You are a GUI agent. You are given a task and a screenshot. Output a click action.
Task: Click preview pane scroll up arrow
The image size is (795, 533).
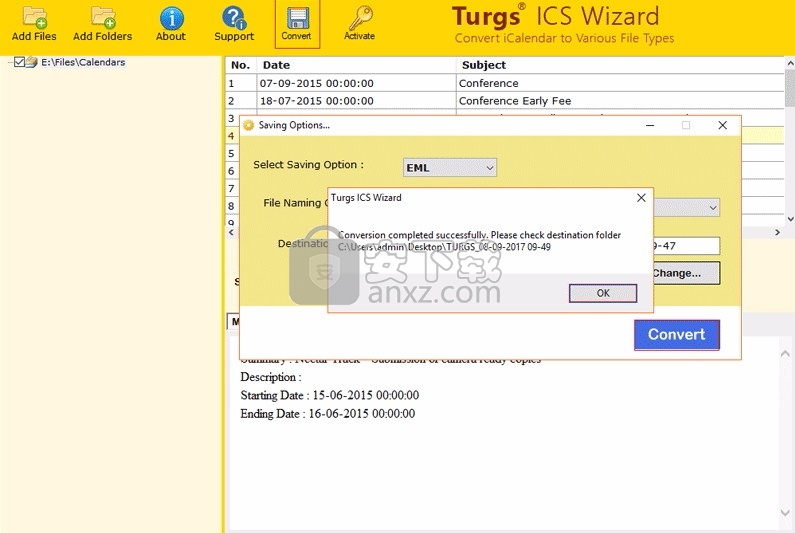click(x=785, y=353)
